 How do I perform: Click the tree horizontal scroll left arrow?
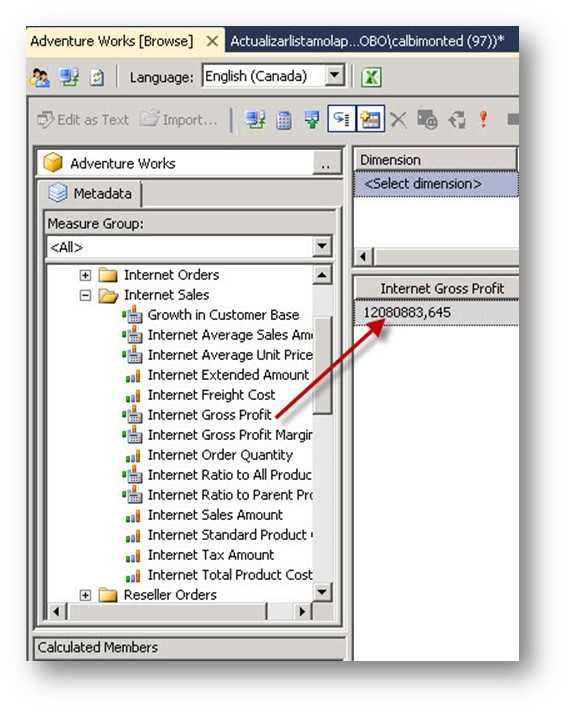click(x=56, y=612)
